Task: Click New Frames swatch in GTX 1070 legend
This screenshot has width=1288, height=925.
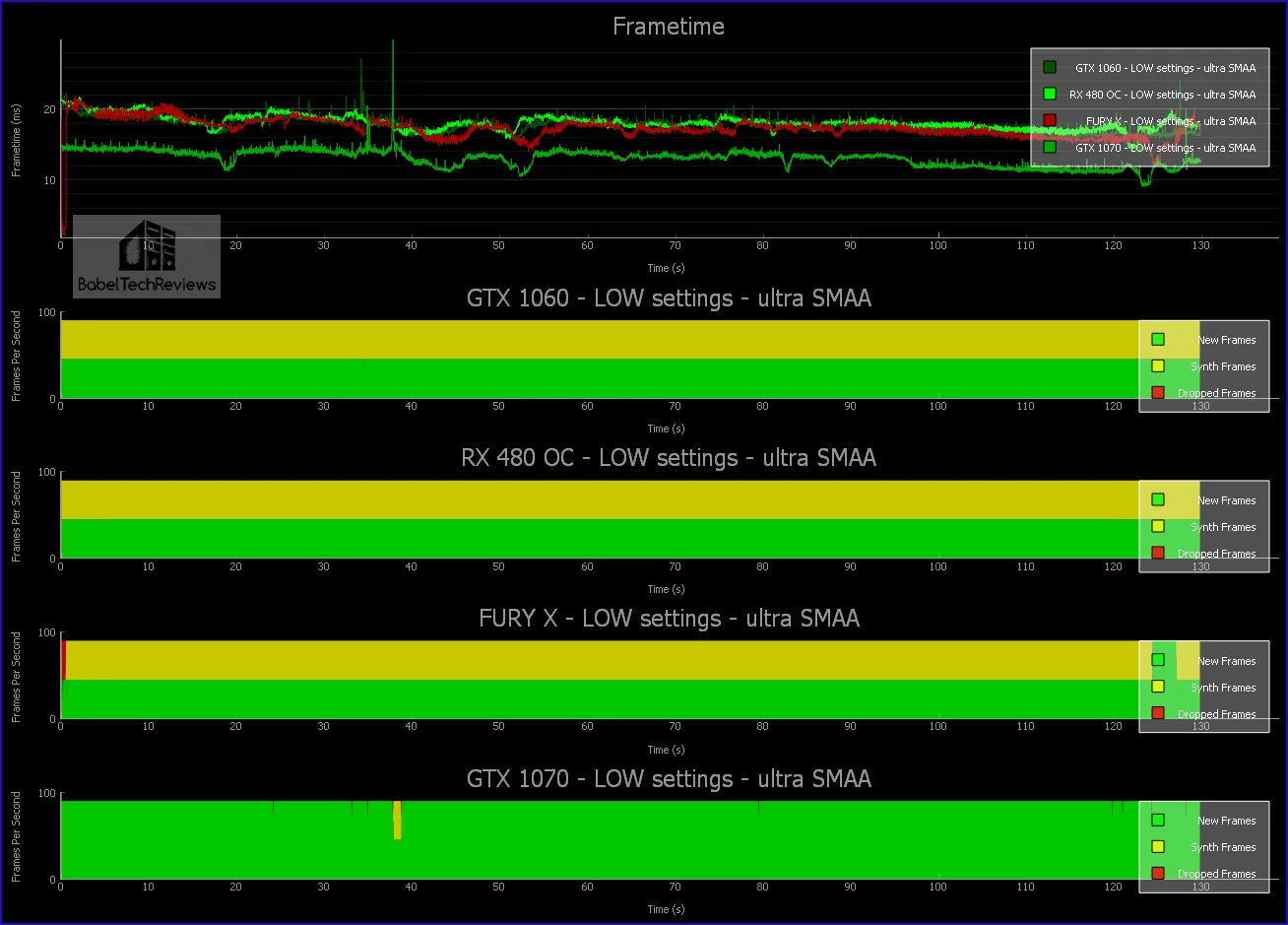Action: click(1158, 821)
